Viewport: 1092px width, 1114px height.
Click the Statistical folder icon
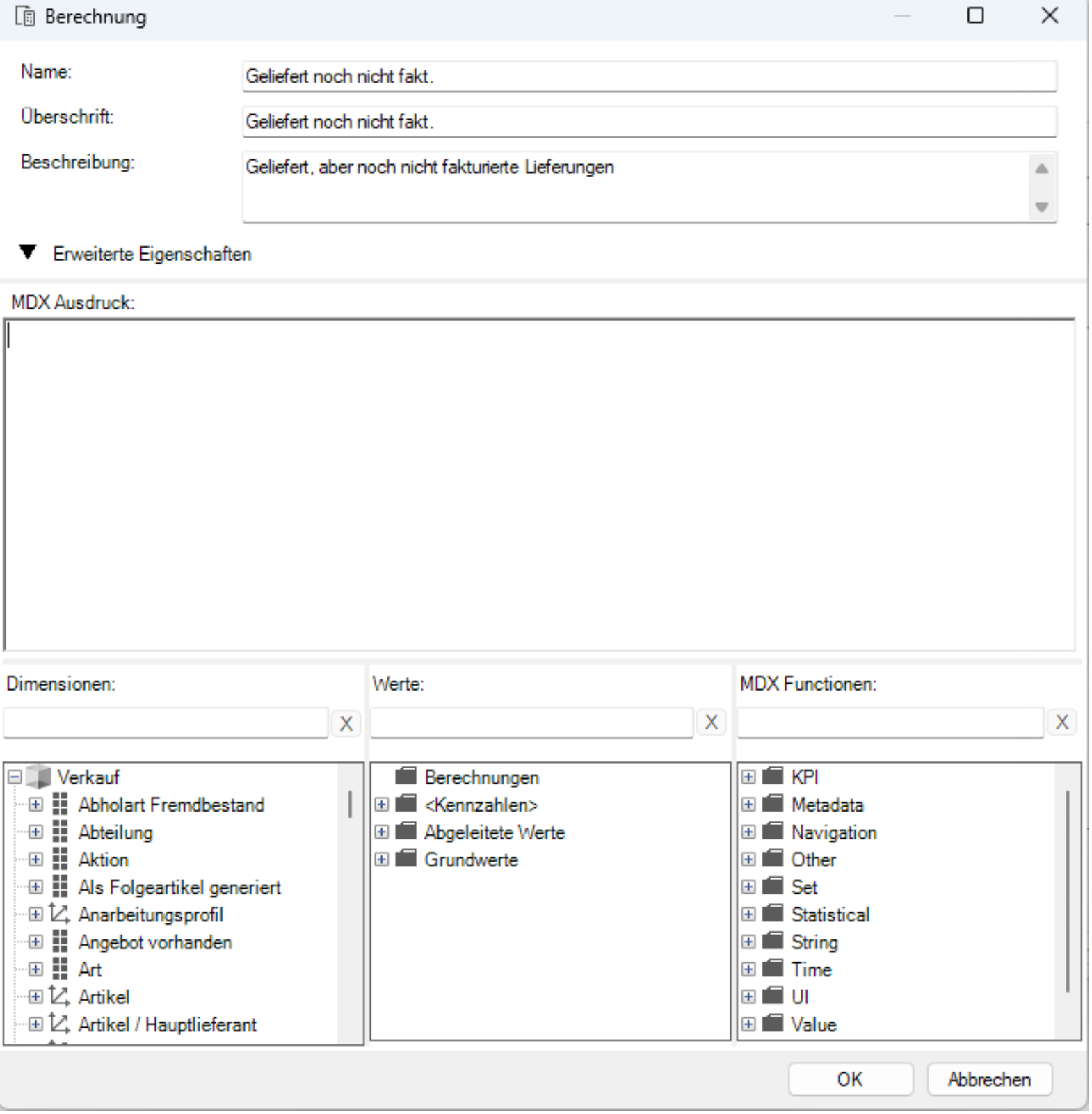[773, 914]
